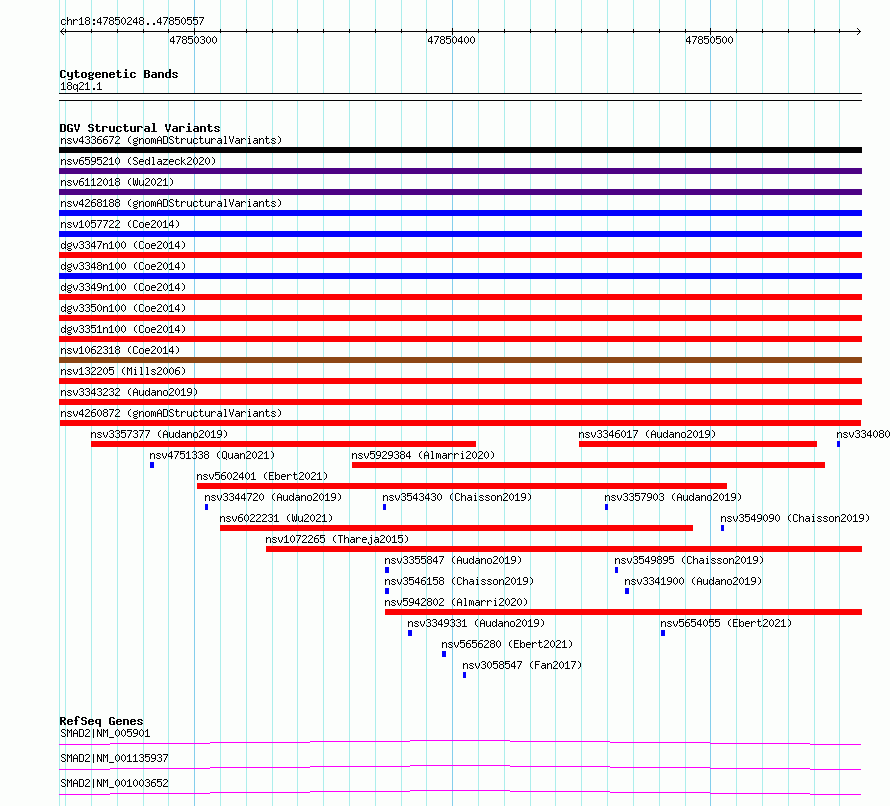Screen dimensions: 890x806
Task: Click the blue nsv3355847 marker
Action: [x=387, y=570]
